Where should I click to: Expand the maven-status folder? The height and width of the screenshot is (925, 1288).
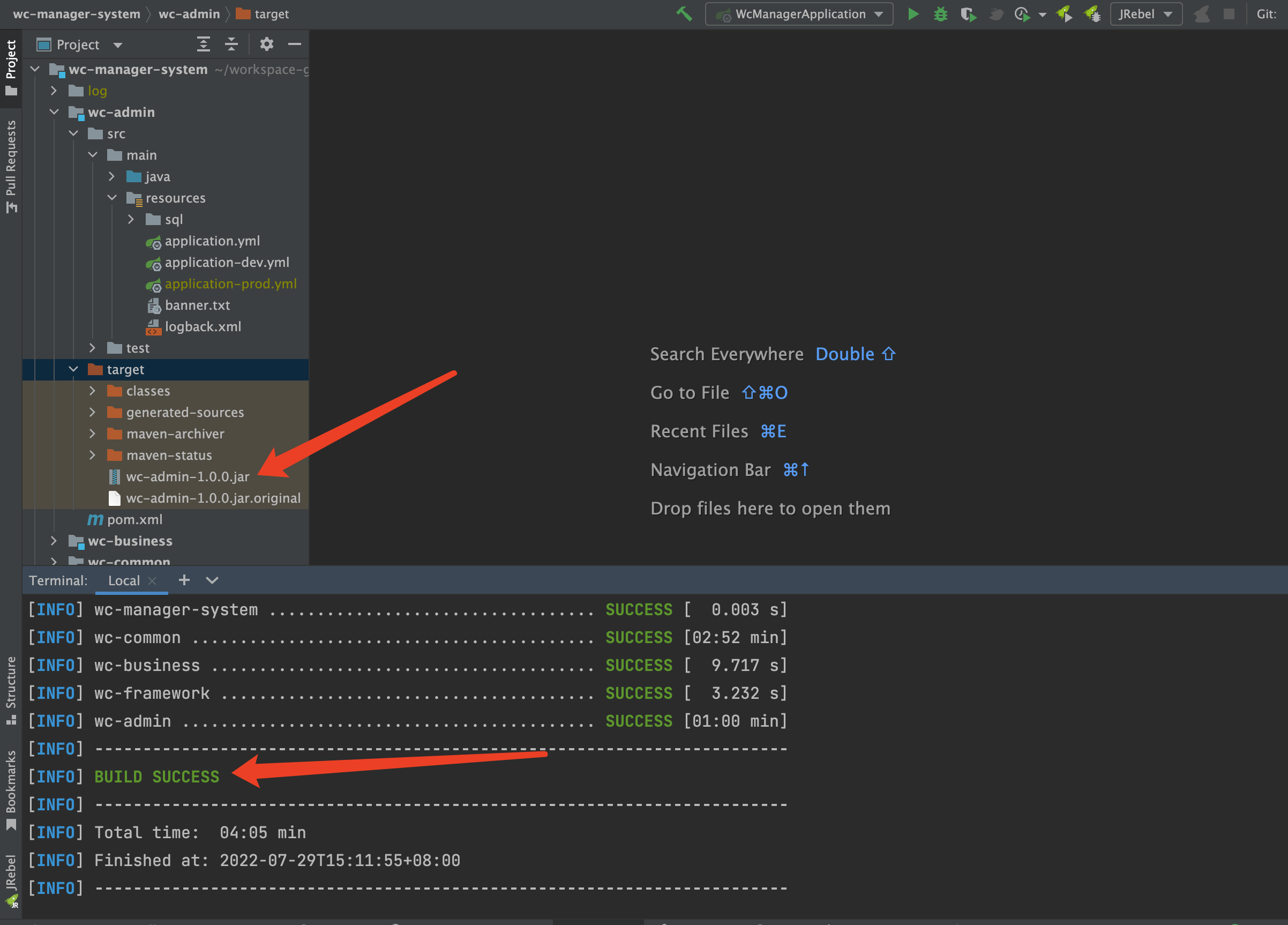click(x=93, y=455)
